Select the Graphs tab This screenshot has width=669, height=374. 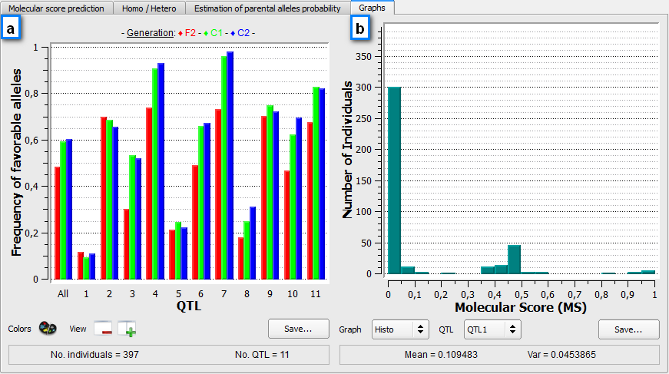click(372, 8)
